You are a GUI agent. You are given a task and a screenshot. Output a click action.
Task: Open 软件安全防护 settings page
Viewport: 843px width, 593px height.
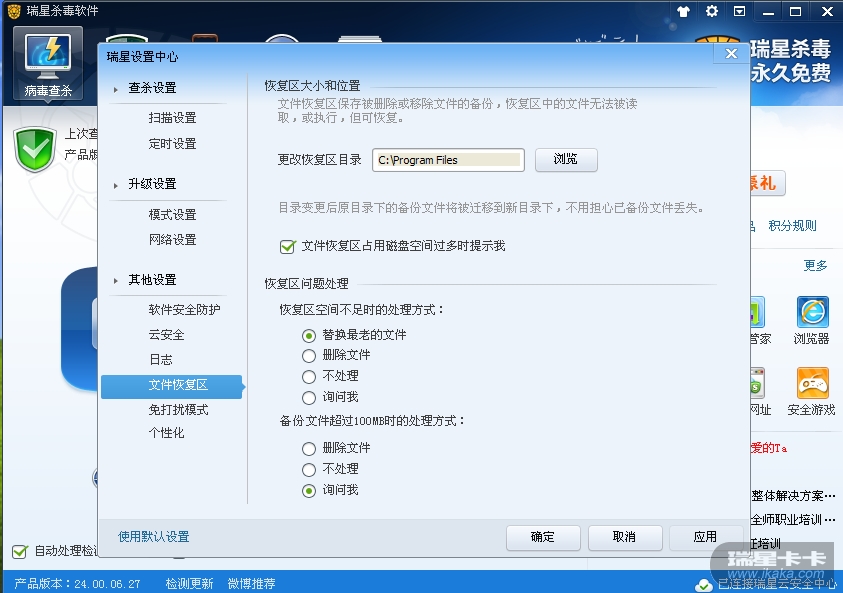click(x=184, y=310)
